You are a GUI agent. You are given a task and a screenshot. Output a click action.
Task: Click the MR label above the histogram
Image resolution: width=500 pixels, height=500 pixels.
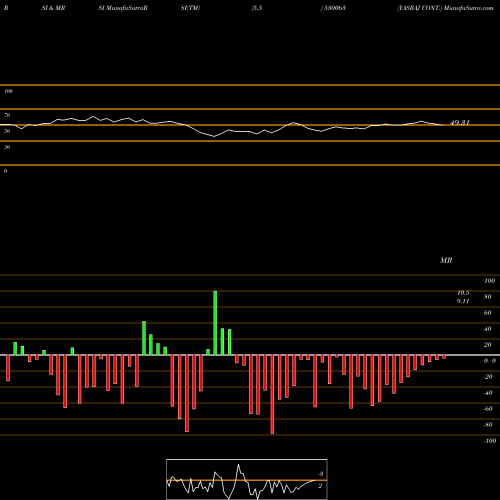pos(446,260)
